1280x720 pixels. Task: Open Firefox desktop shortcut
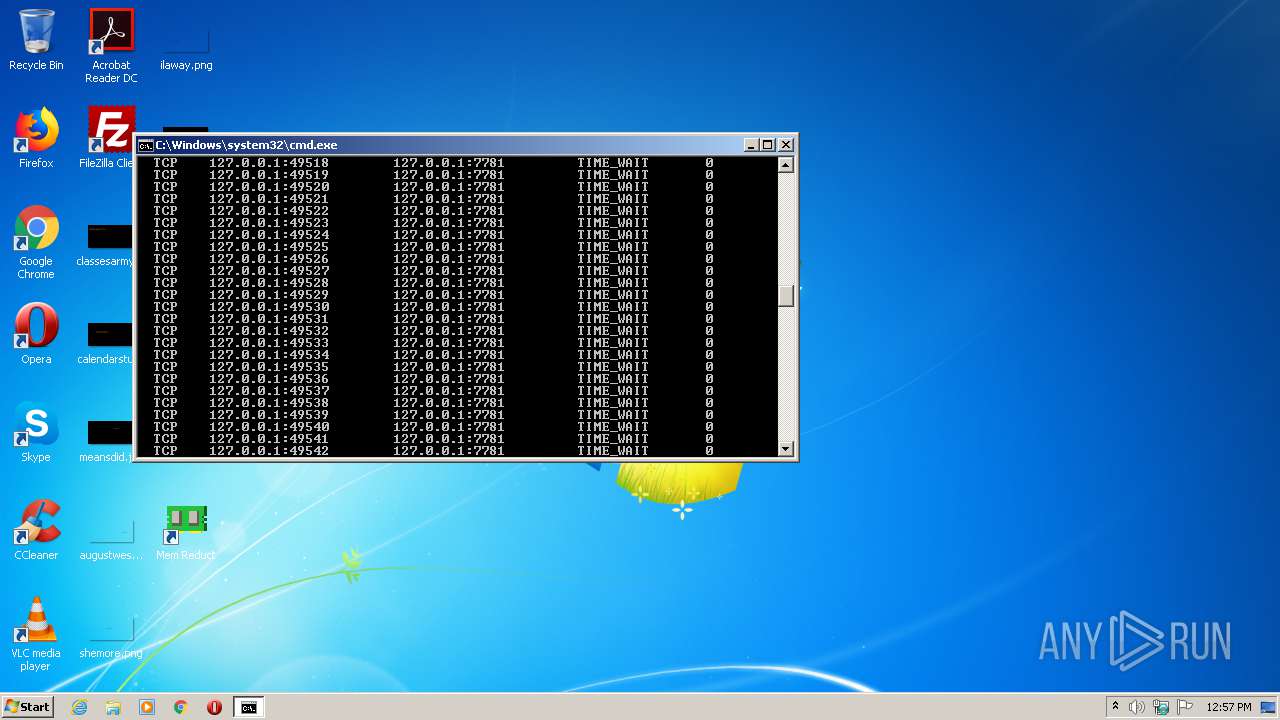36,138
